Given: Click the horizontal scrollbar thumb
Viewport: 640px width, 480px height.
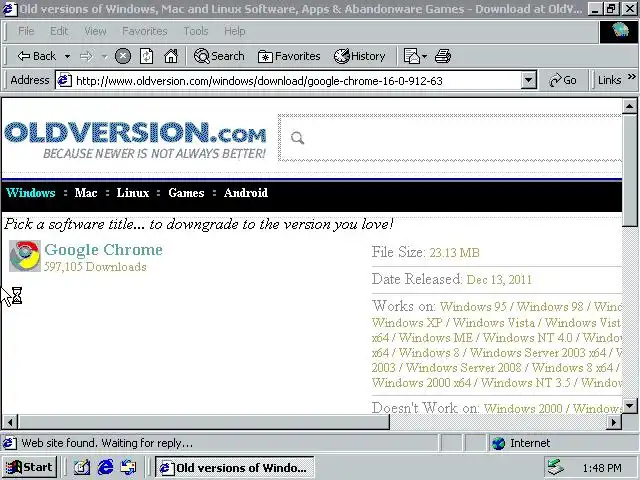Looking at the screenshot, I should (204, 422).
